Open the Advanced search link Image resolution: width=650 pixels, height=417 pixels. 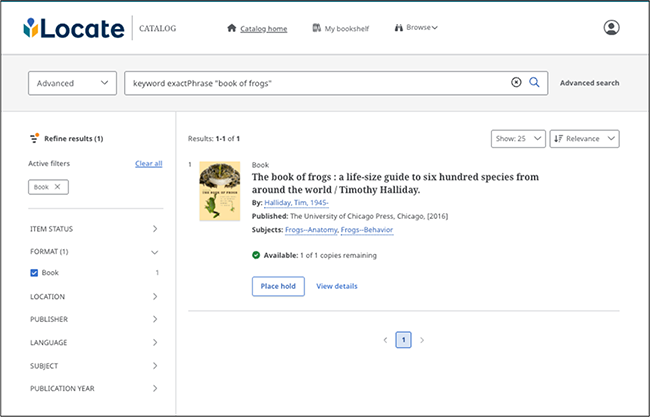coord(589,82)
